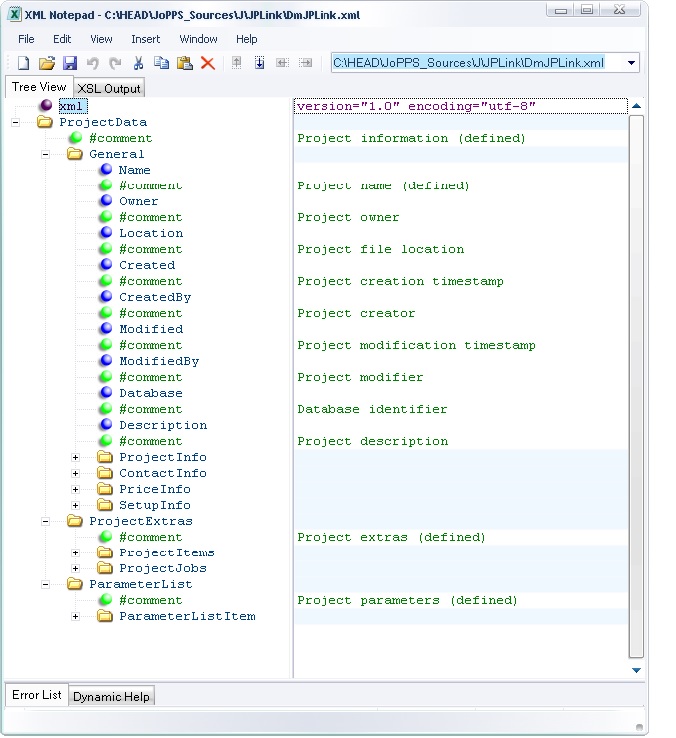Nudge node right toolbar icon
The height and width of the screenshot is (738, 676).
306,63
